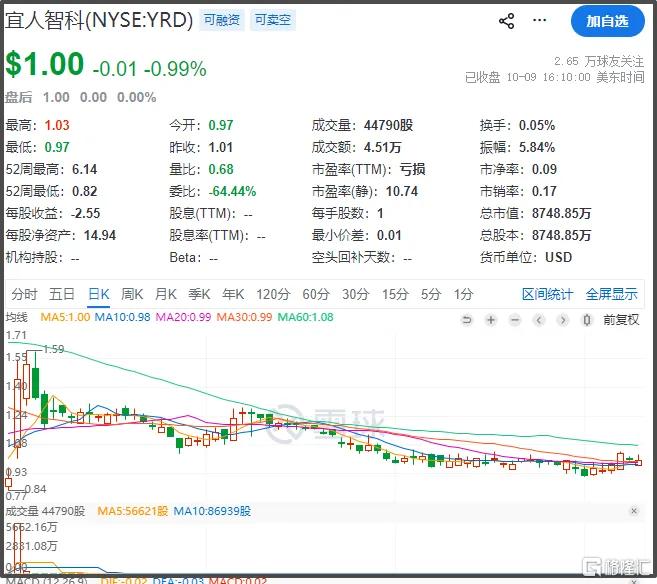
Task: Click the 可融资 tag
Action: pyautogui.click(x=222, y=20)
